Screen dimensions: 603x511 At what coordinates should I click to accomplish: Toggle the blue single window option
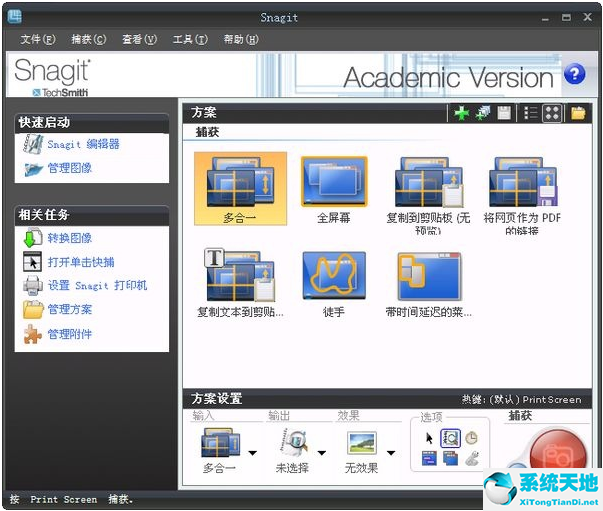click(429, 459)
